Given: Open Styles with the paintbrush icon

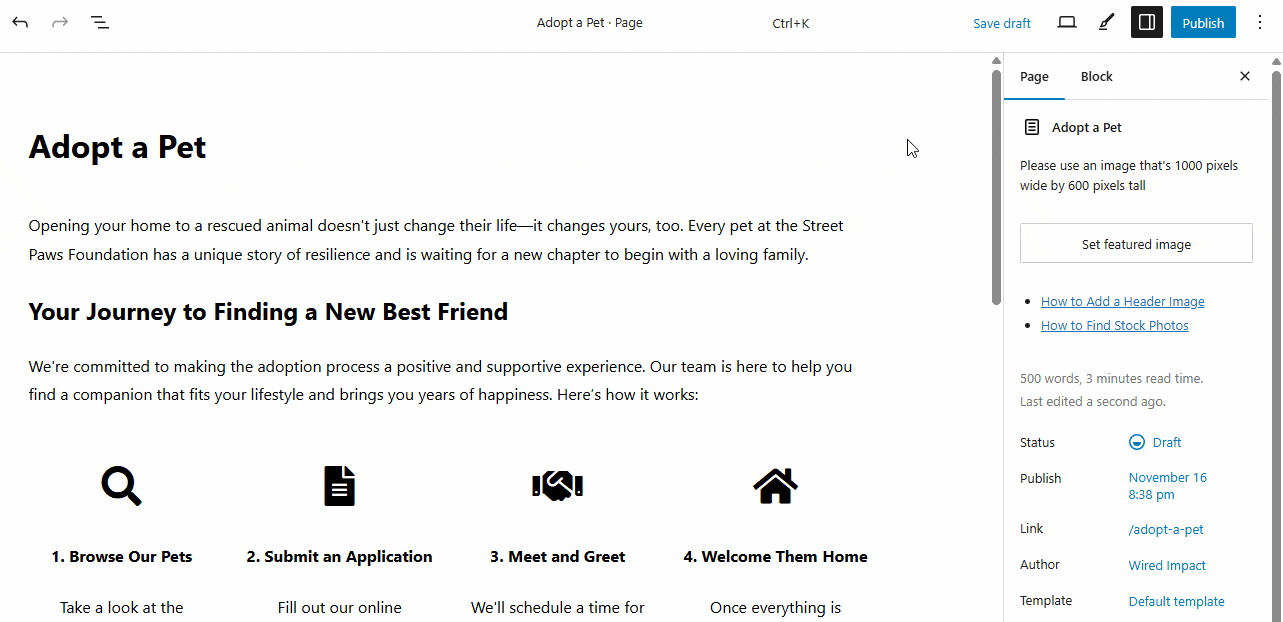Looking at the screenshot, I should [x=1105, y=22].
